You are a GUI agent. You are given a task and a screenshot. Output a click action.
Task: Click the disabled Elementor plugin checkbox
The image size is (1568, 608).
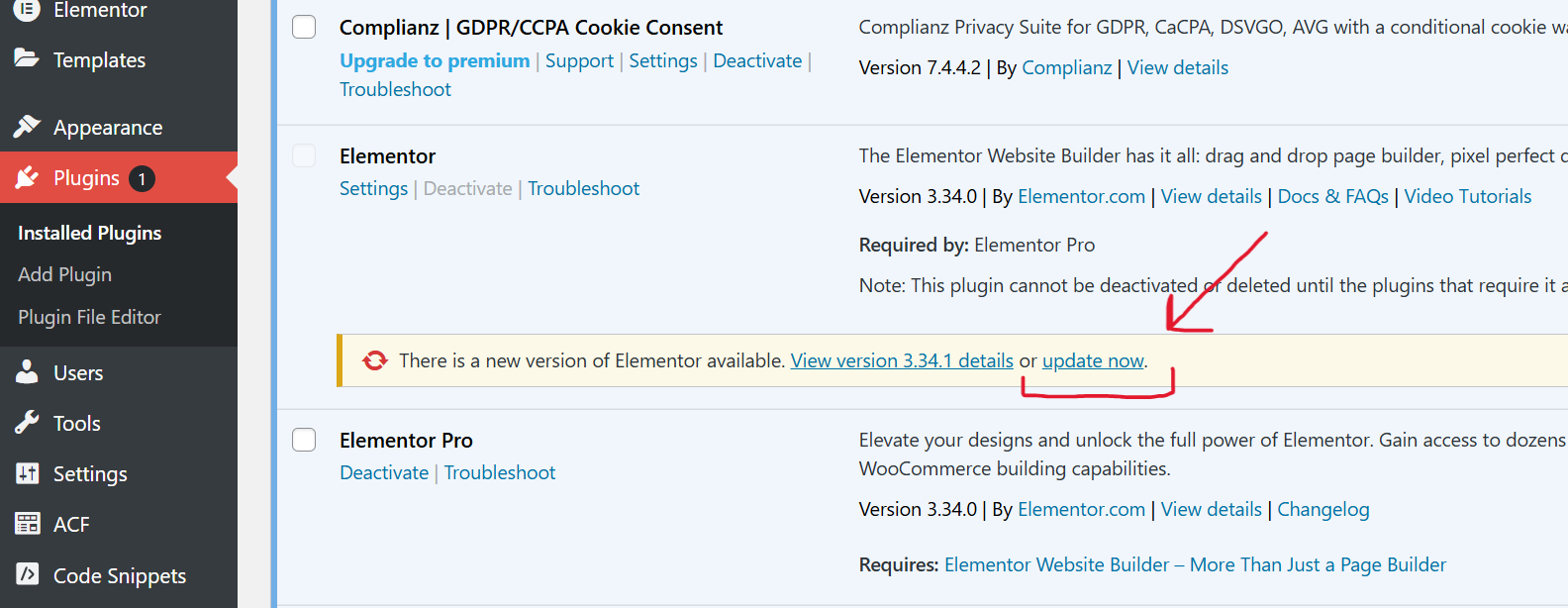tap(304, 155)
